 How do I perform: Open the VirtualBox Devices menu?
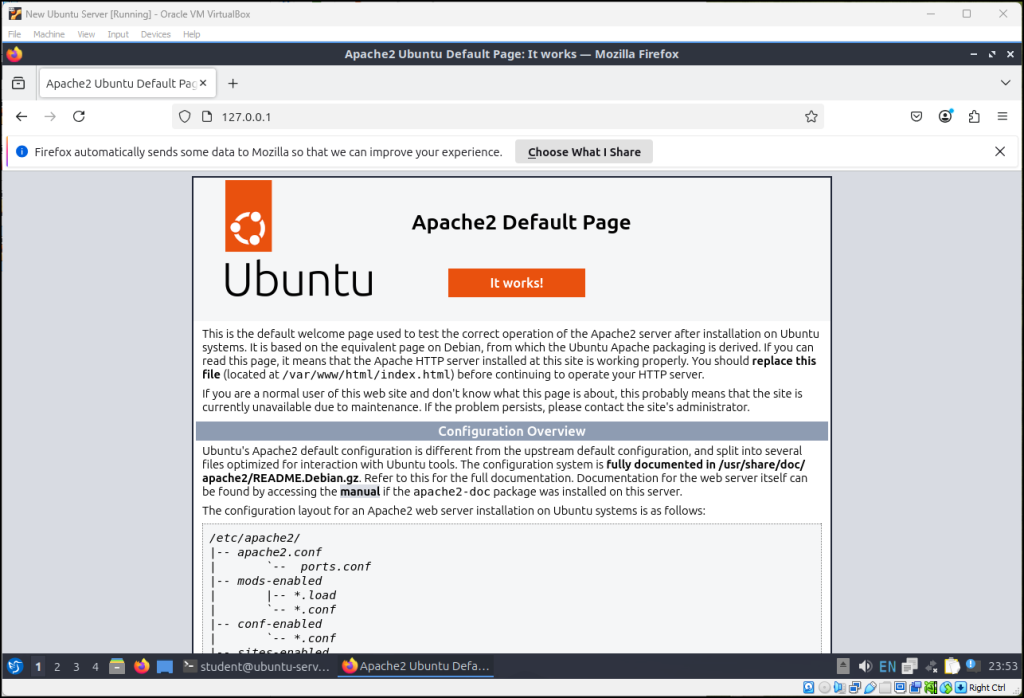tap(155, 34)
